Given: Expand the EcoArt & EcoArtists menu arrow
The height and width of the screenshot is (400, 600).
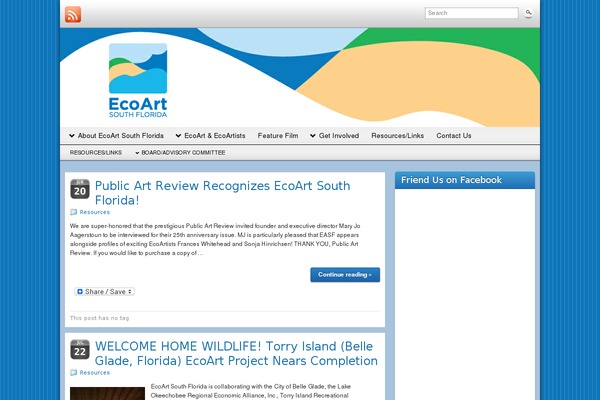Looking at the screenshot, I should (x=178, y=136).
